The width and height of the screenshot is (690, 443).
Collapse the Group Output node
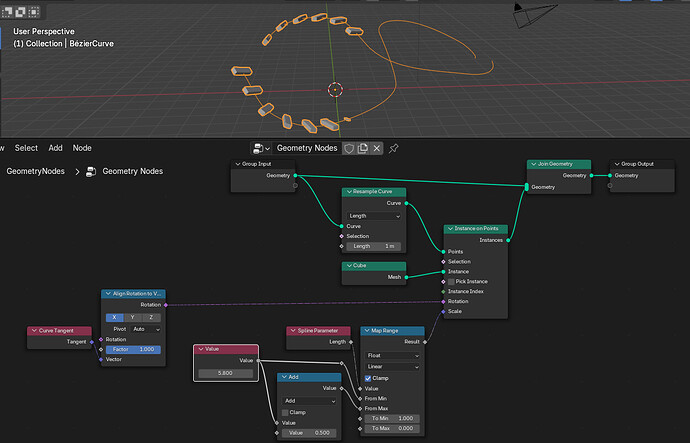click(x=617, y=164)
